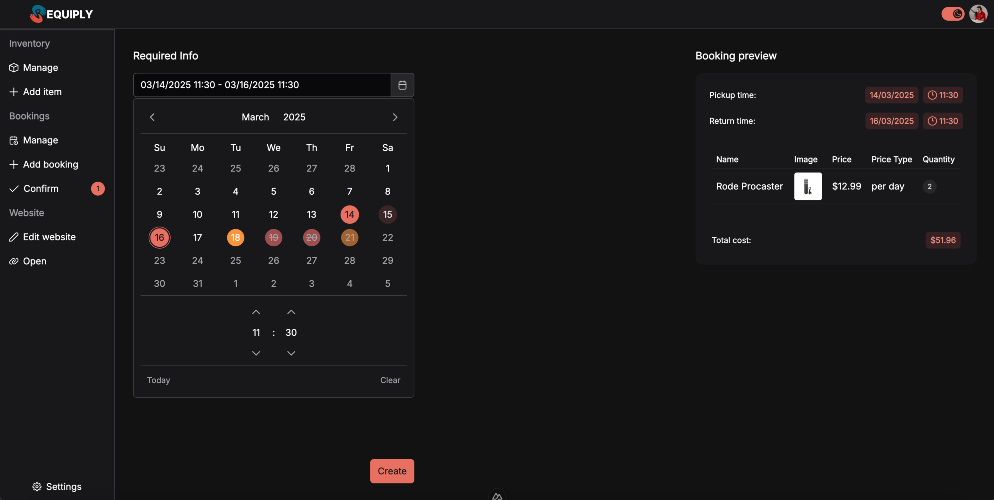Click the quantity 2 badge
The image size is (994, 500).
[x=929, y=186]
